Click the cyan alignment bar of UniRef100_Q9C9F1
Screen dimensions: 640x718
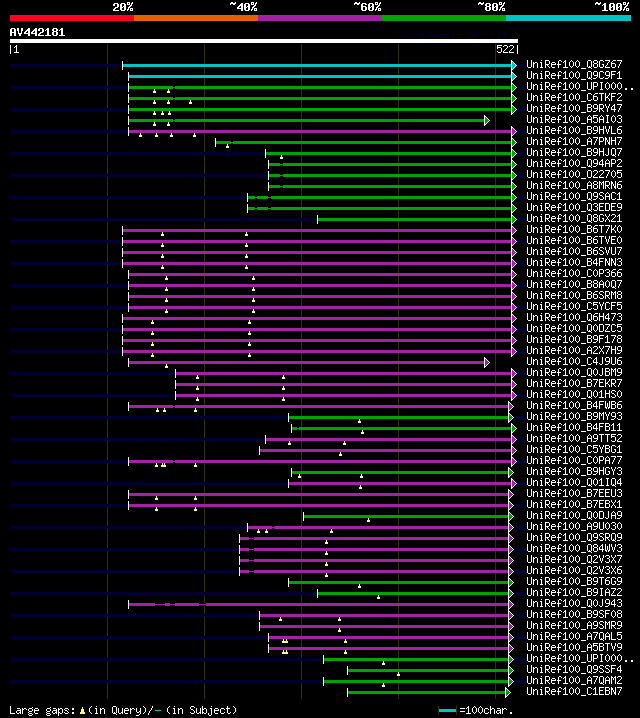pyautogui.click(x=320, y=76)
